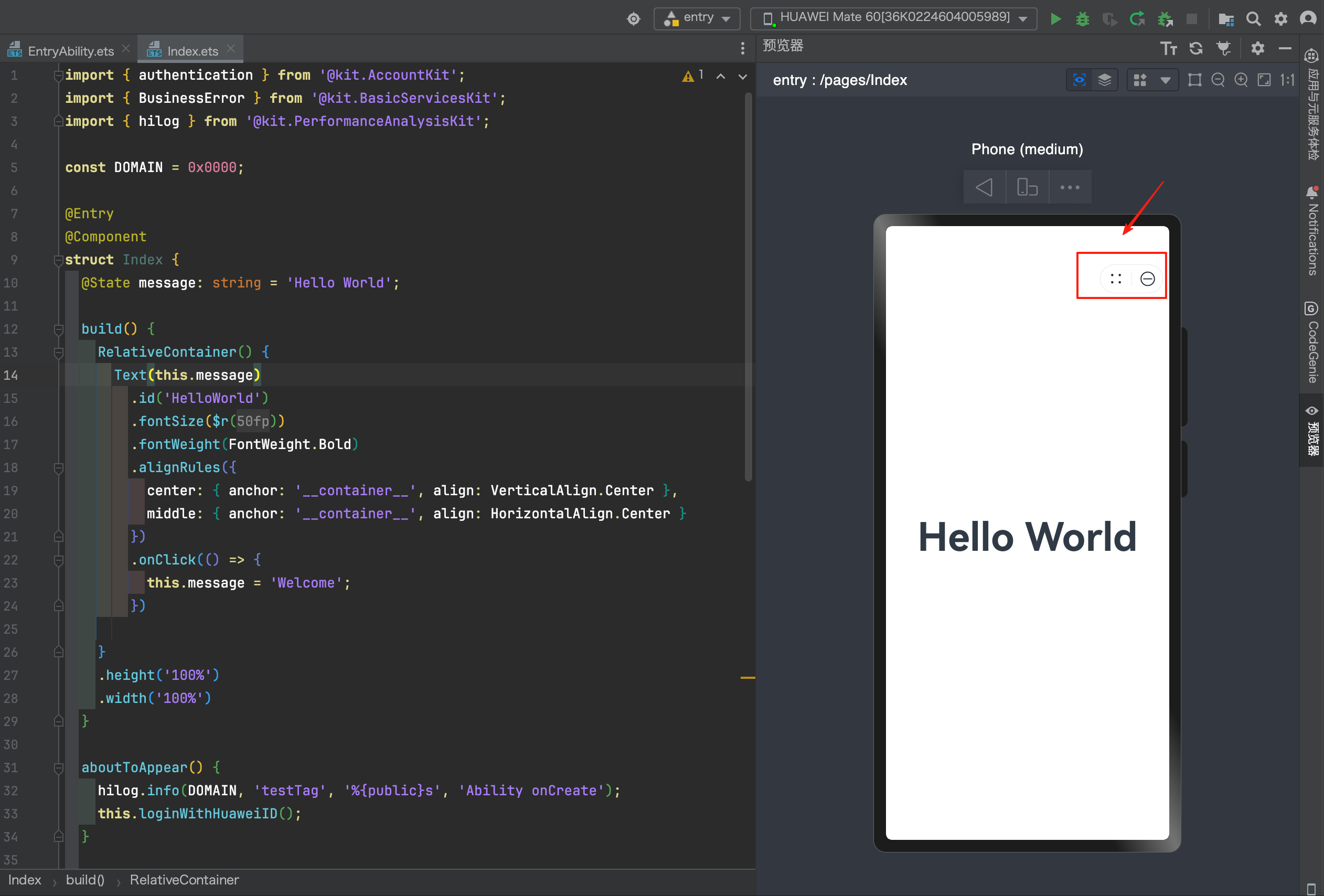1324x896 pixels.
Task: Open search everywhere magnifier icon
Action: click(1253, 19)
